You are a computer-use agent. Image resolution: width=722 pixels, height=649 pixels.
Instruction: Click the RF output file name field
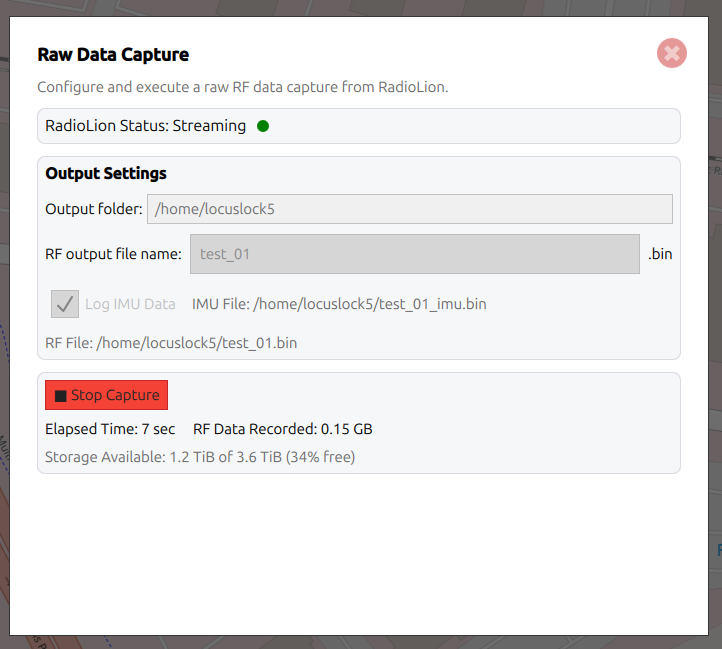(415, 254)
